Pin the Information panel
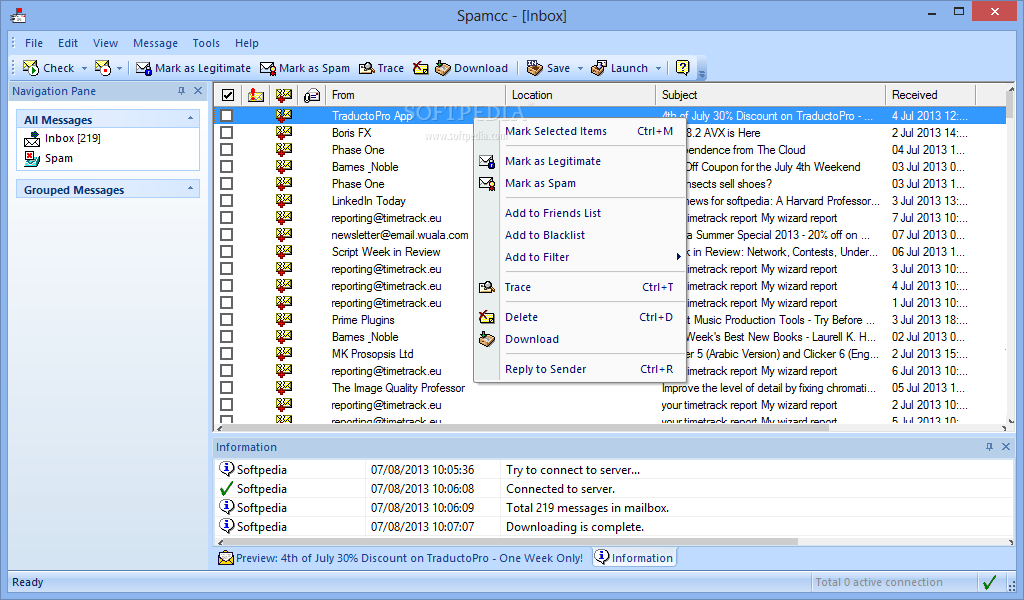 coord(989,447)
